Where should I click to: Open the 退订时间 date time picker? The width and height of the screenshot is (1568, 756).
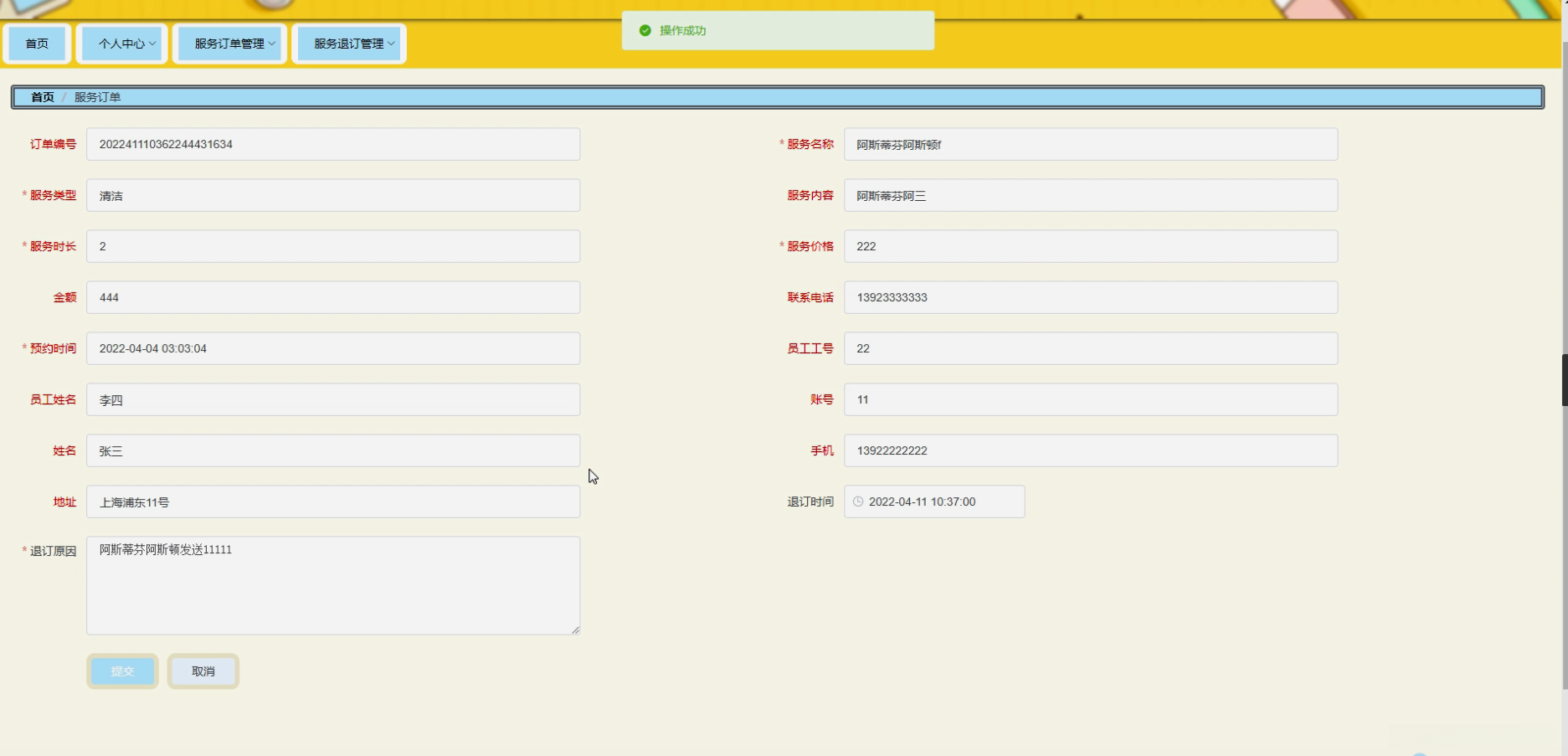(934, 501)
